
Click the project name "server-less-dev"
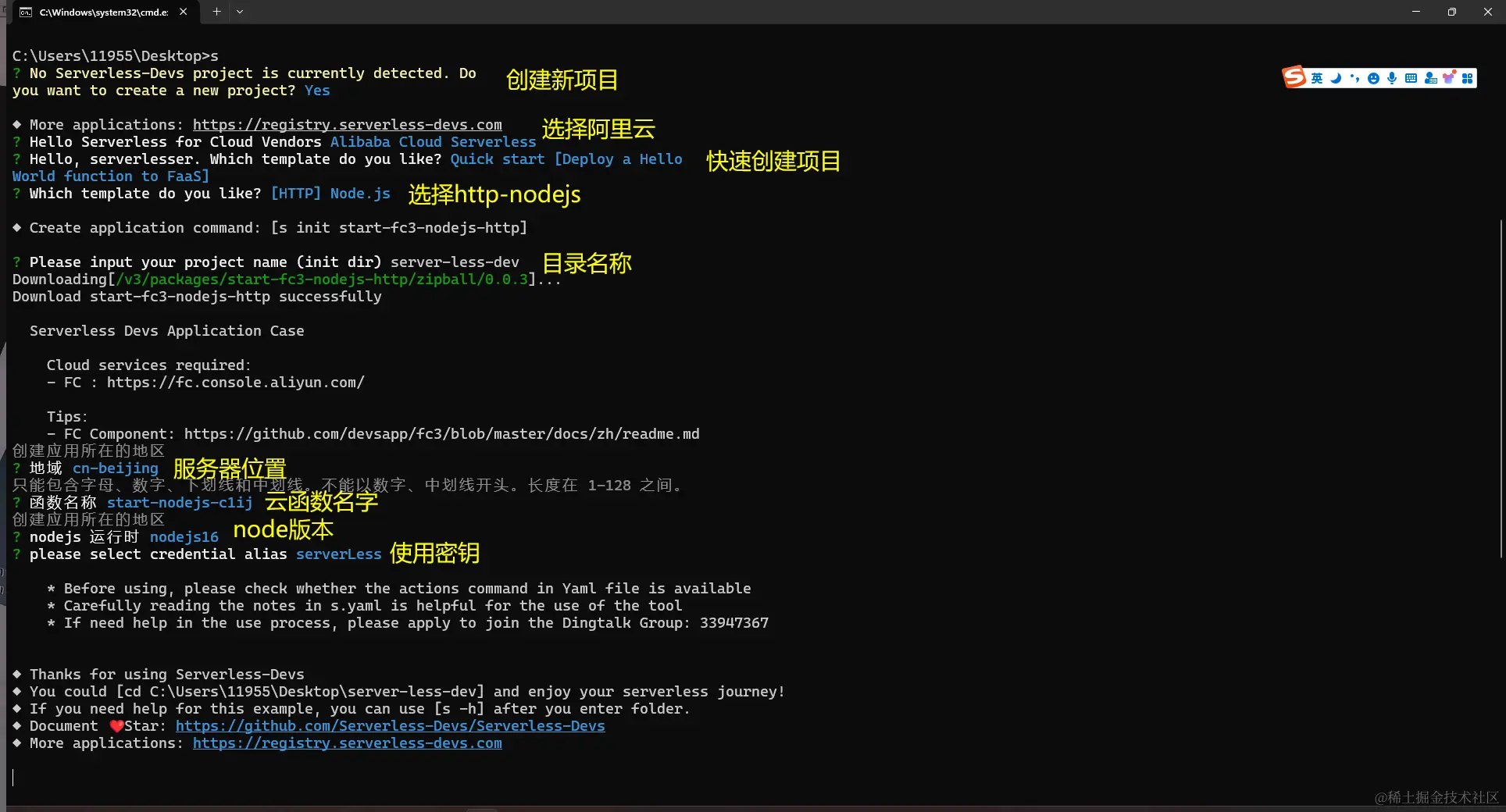click(x=455, y=262)
